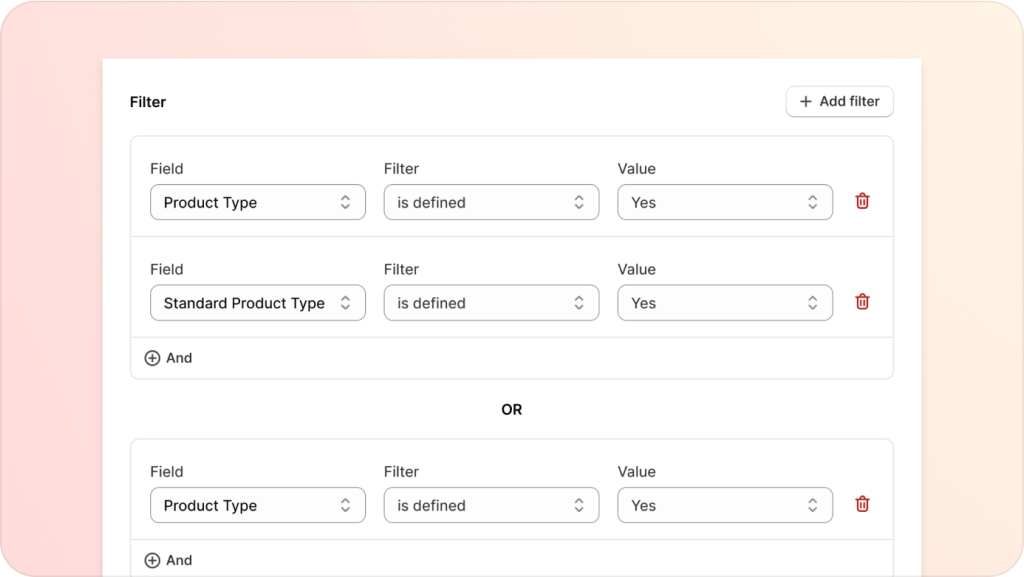The width and height of the screenshot is (1024, 577).
Task: Open the 'is defined' dropdown in the first row
Action: [491, 202]
